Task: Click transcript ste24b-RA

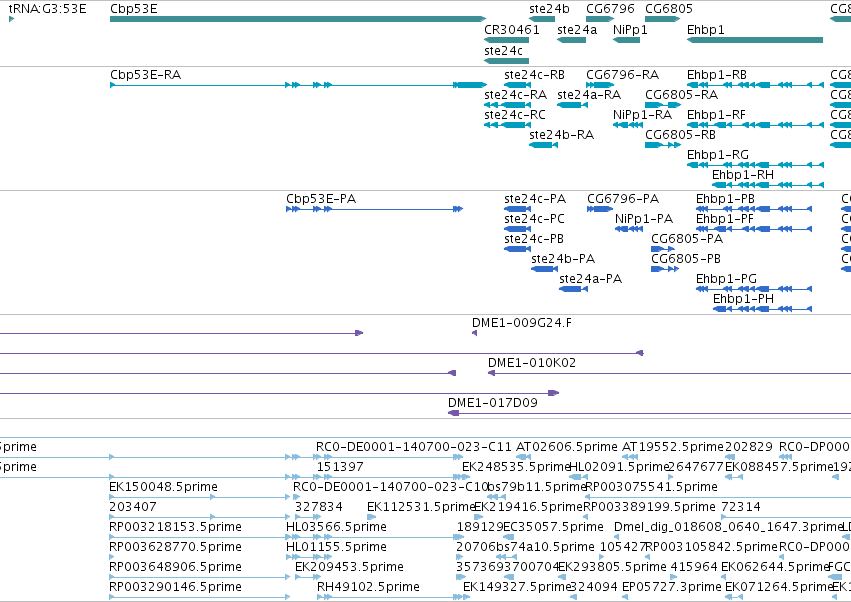Action: point(543,145)
